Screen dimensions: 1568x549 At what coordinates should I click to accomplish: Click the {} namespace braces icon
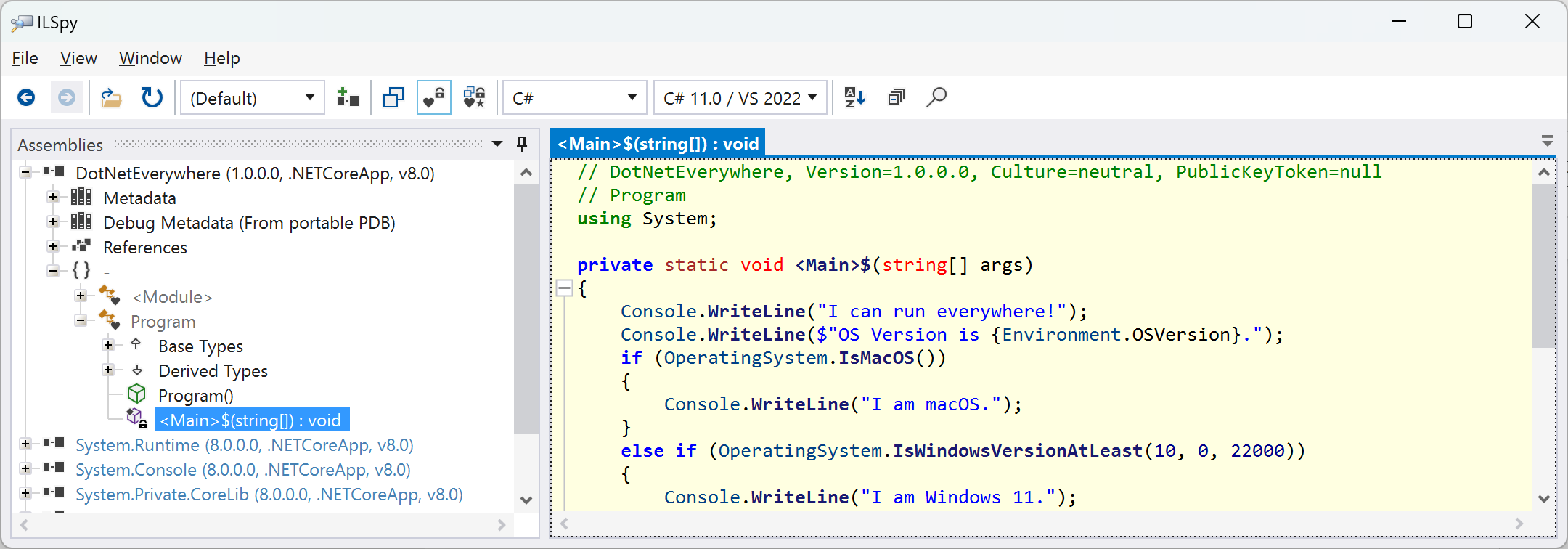[x=81, y=270]
